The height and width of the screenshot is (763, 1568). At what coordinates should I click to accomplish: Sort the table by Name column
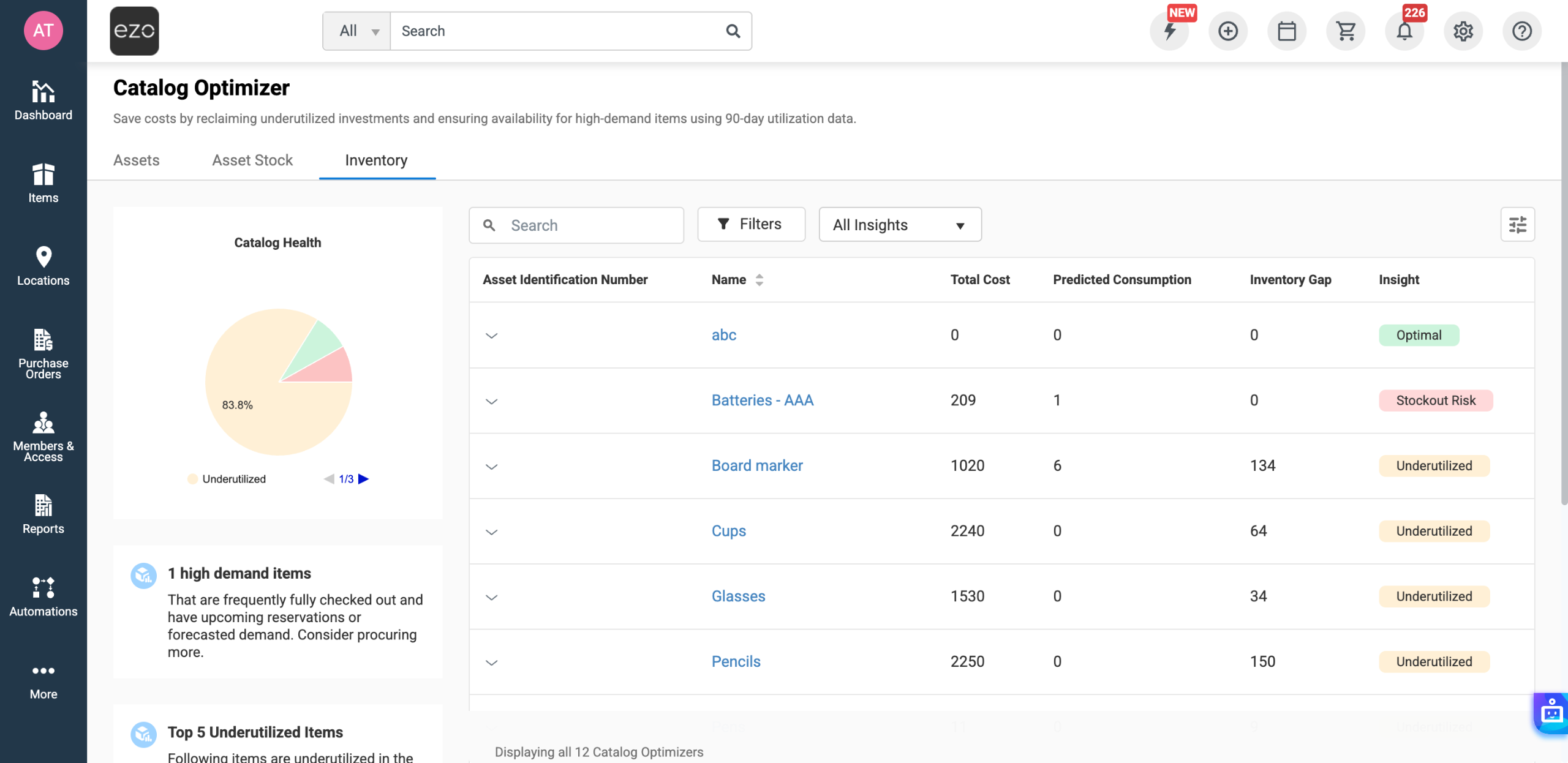click(x=759, y=280)
